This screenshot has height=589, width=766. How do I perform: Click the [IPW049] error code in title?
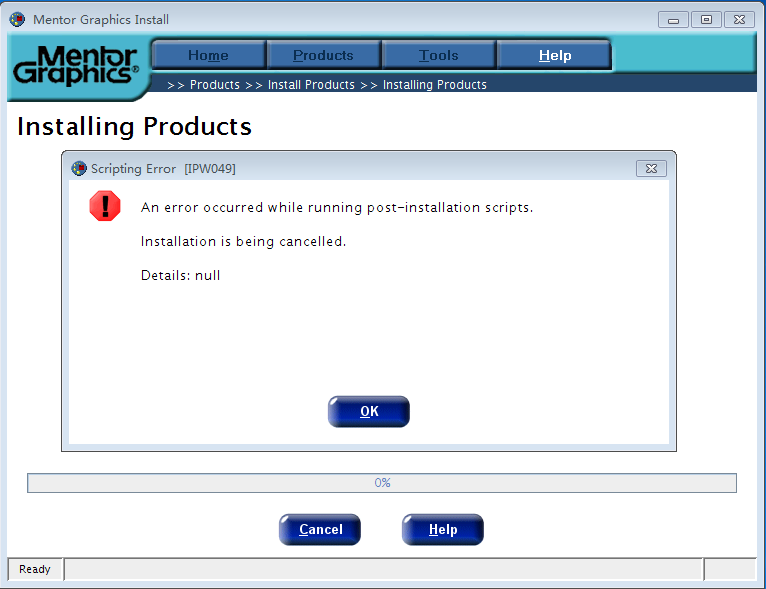point(210,169)
